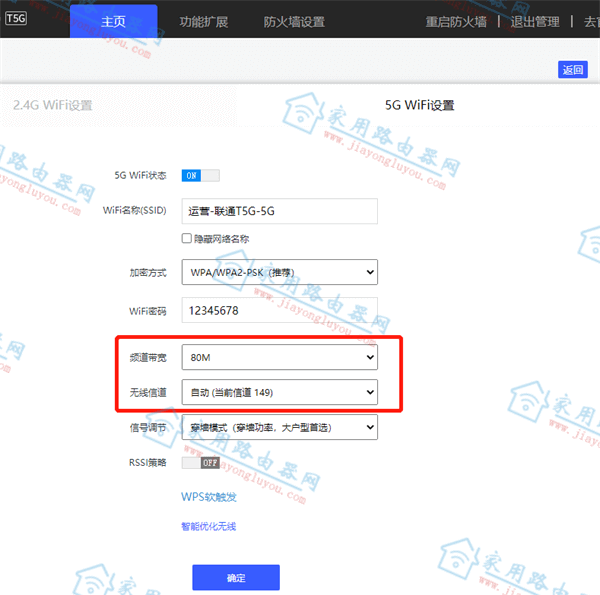Screen dimensions: 600x595
Task: Check the 隐藏网络名称 checkbox
Action: point(187,239)
